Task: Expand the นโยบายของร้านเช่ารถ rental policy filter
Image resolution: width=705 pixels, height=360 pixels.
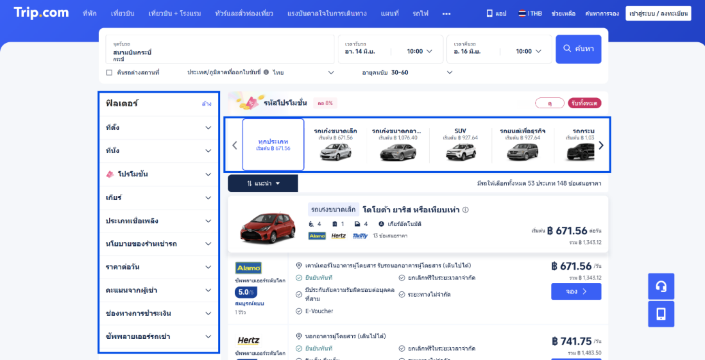Action: [158, 244]
